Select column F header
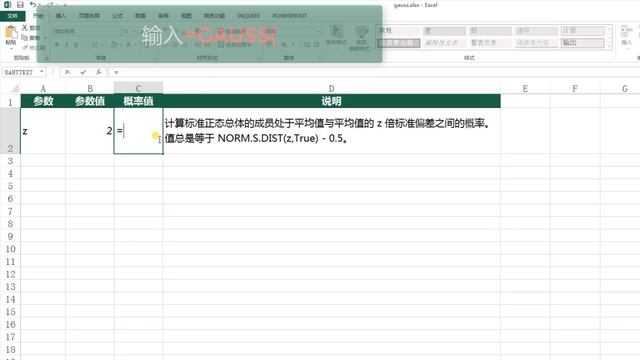This screenshot has height=360, width=640. pyautogui.click(x=575, y=89)
